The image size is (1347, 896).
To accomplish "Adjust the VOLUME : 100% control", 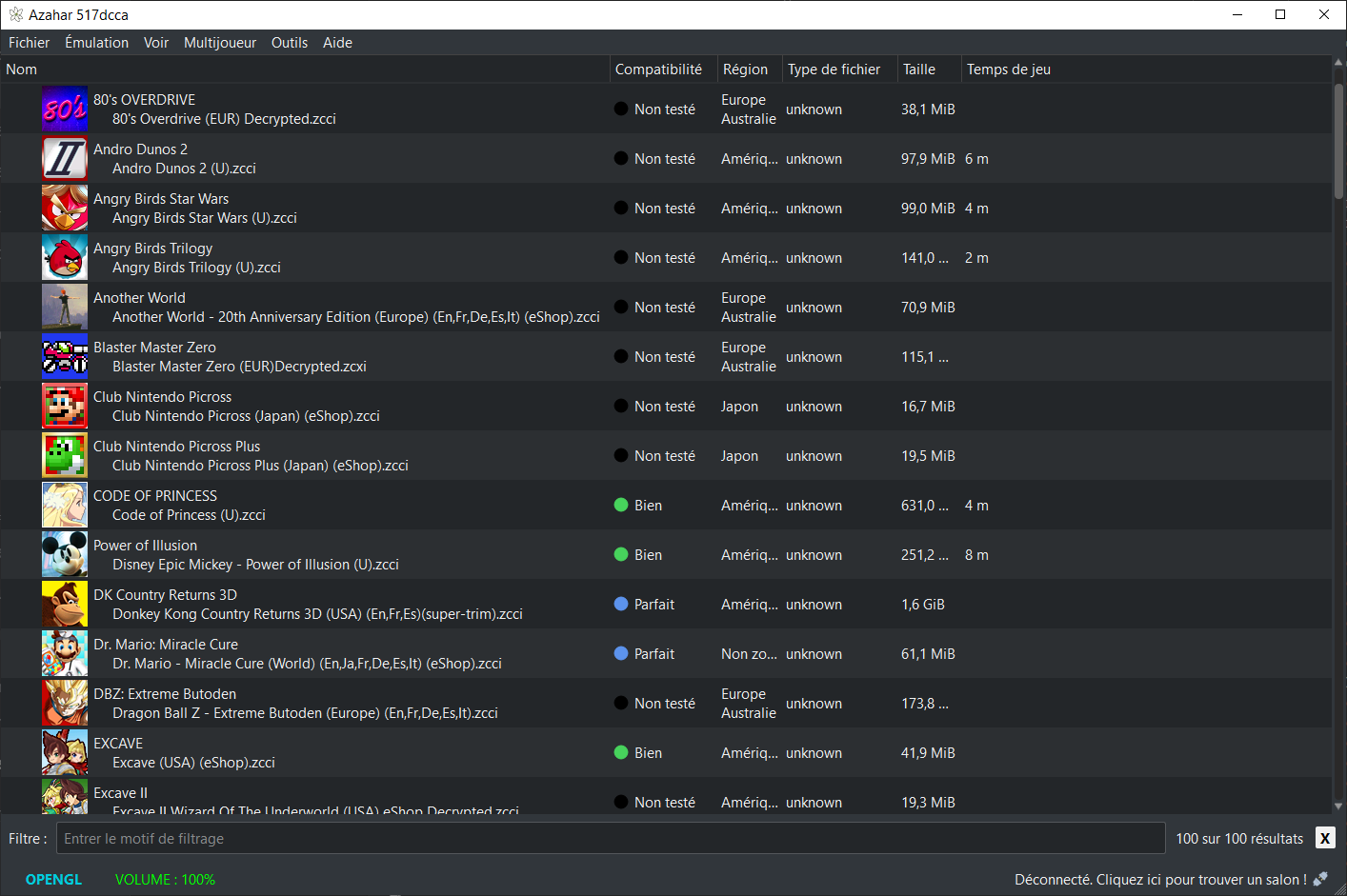I will (165, 880).
